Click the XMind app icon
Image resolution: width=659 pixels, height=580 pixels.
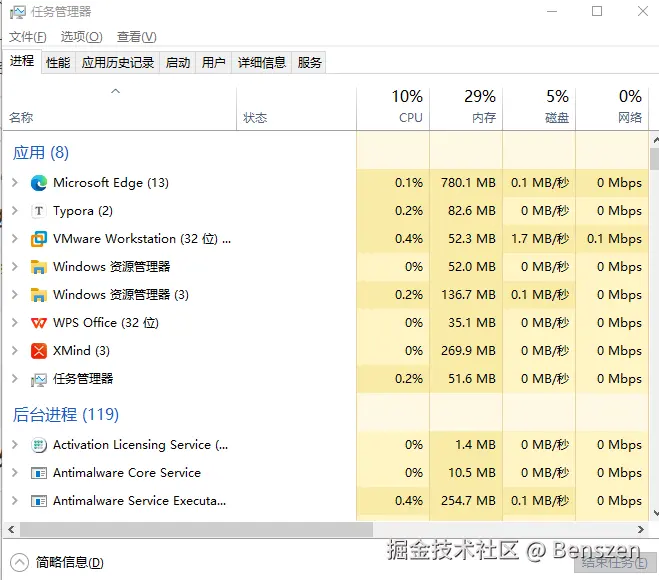point(39,351)
